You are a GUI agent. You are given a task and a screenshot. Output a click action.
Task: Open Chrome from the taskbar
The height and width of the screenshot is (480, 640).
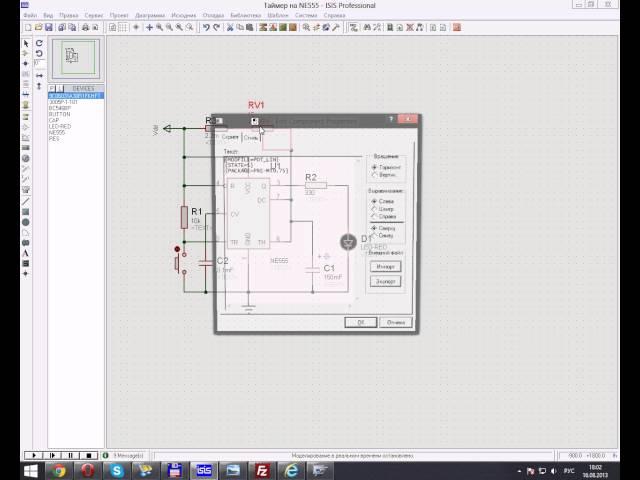58,471
